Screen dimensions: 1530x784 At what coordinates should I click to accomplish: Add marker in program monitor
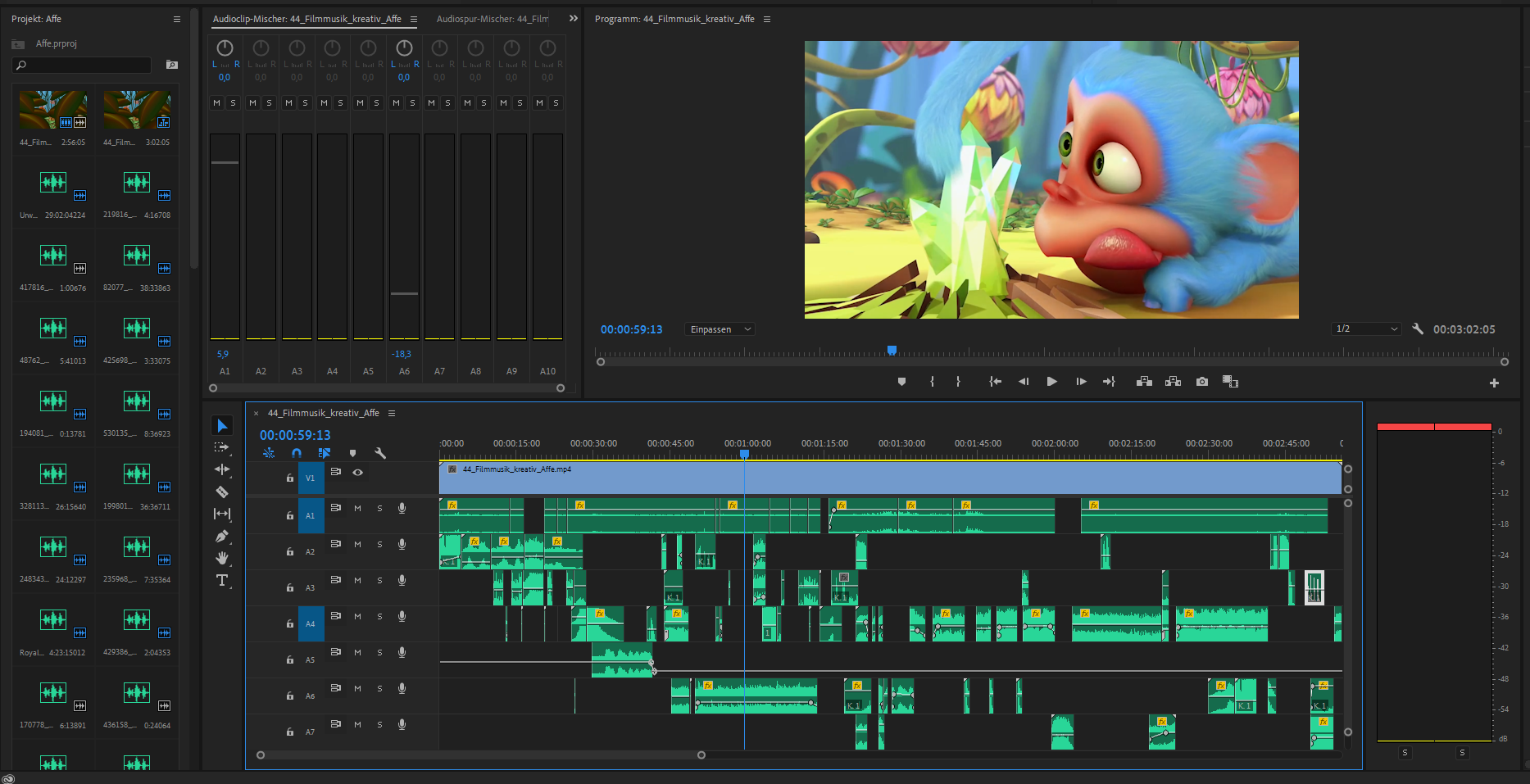coord(901,382)
